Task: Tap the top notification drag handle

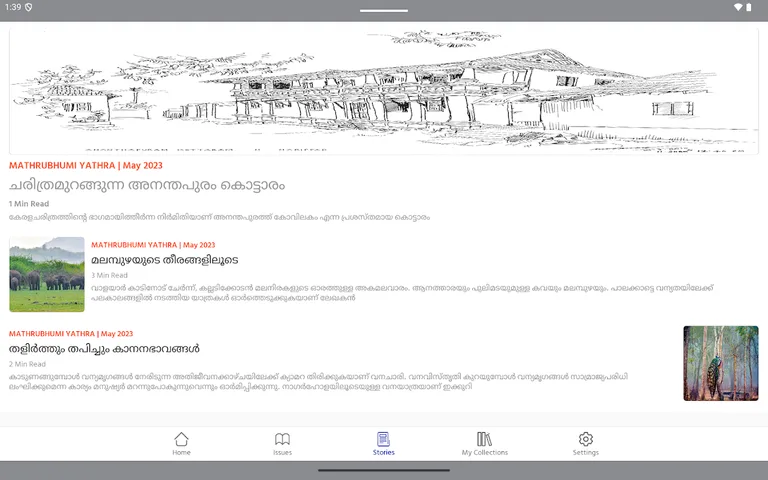Action: pyautogui.click(x=384, y=10)
